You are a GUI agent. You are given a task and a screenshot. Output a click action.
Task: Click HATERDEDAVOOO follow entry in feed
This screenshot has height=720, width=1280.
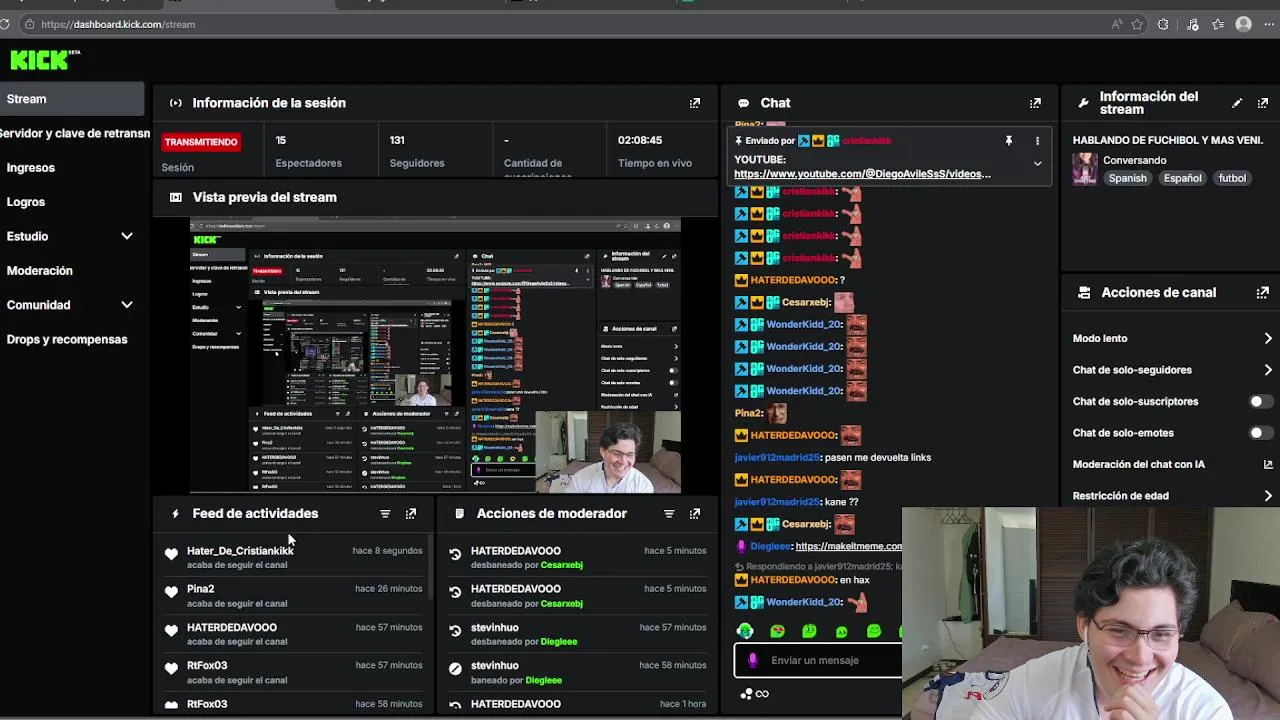(x=294, y=634)
